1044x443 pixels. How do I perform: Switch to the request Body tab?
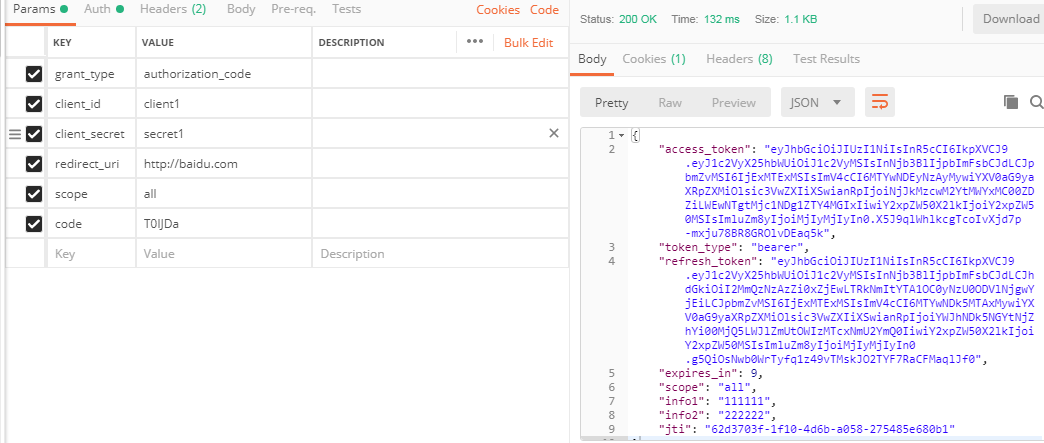(x=240, y=9)
